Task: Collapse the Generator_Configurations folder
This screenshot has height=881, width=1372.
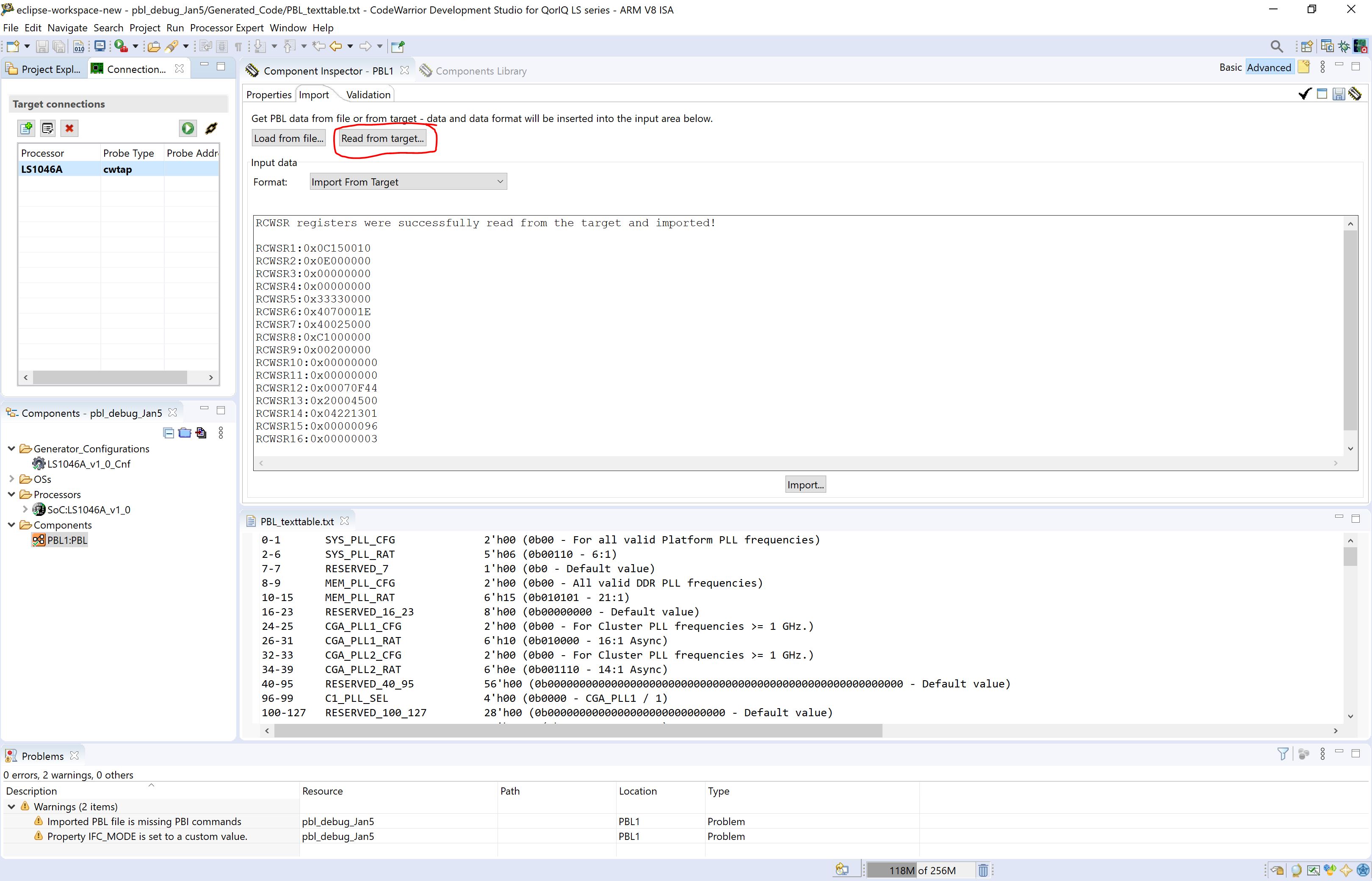Action: pos(11,449)
